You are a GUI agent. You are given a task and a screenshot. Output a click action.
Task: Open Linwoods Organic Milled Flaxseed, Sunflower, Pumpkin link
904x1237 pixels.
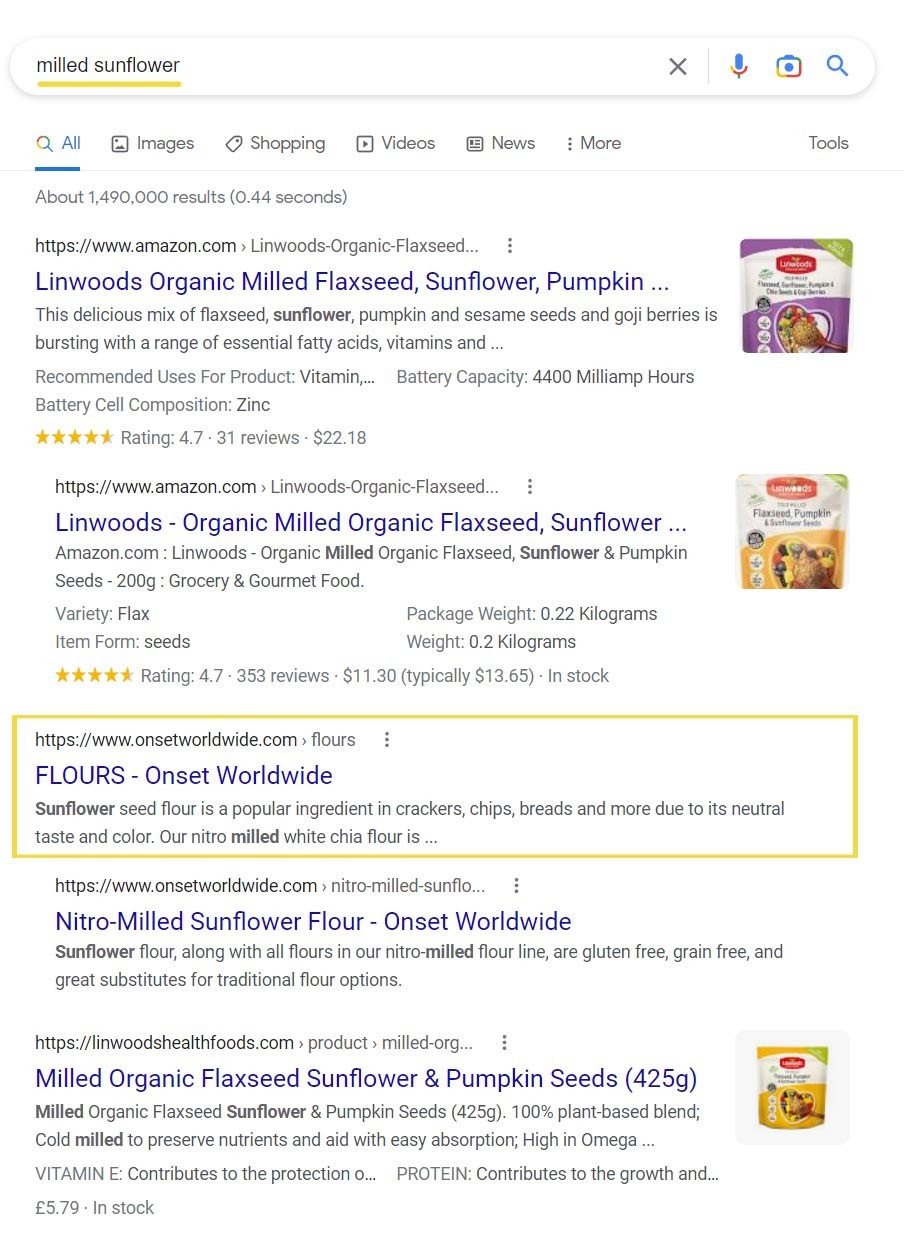click(x=352, y=281)
